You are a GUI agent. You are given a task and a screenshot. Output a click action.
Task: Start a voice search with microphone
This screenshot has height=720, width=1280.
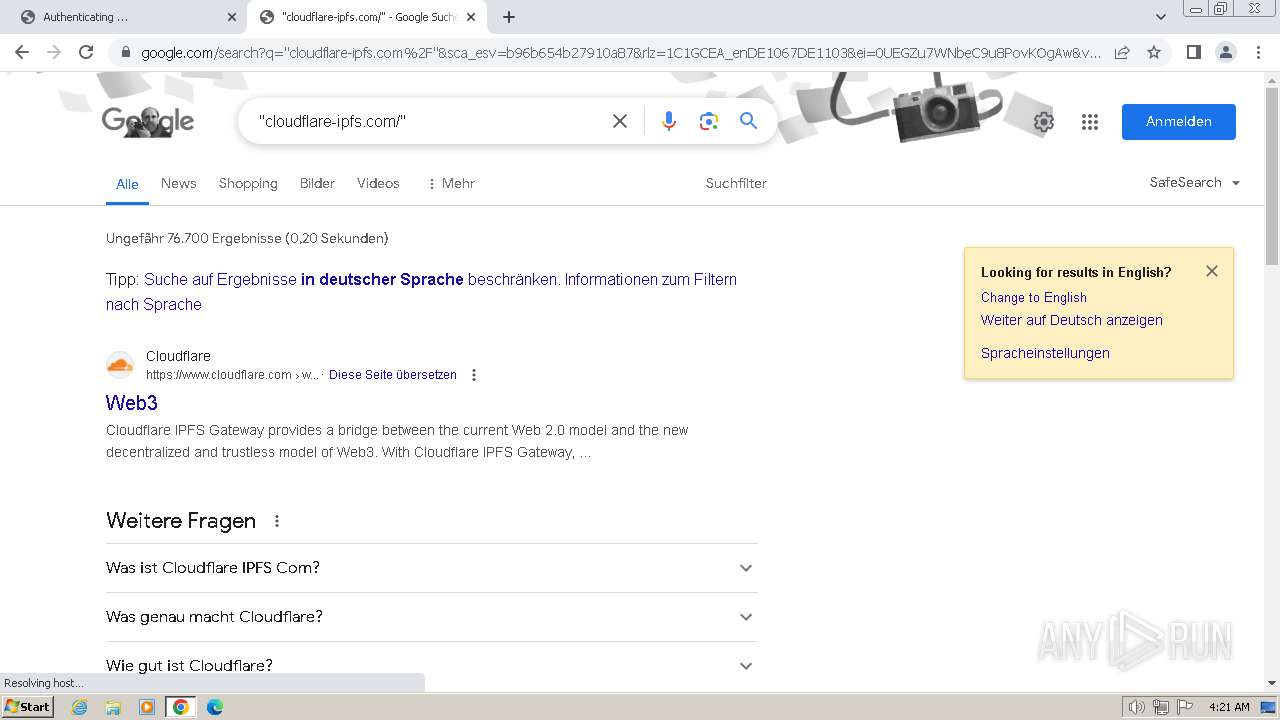coord(669,121)
